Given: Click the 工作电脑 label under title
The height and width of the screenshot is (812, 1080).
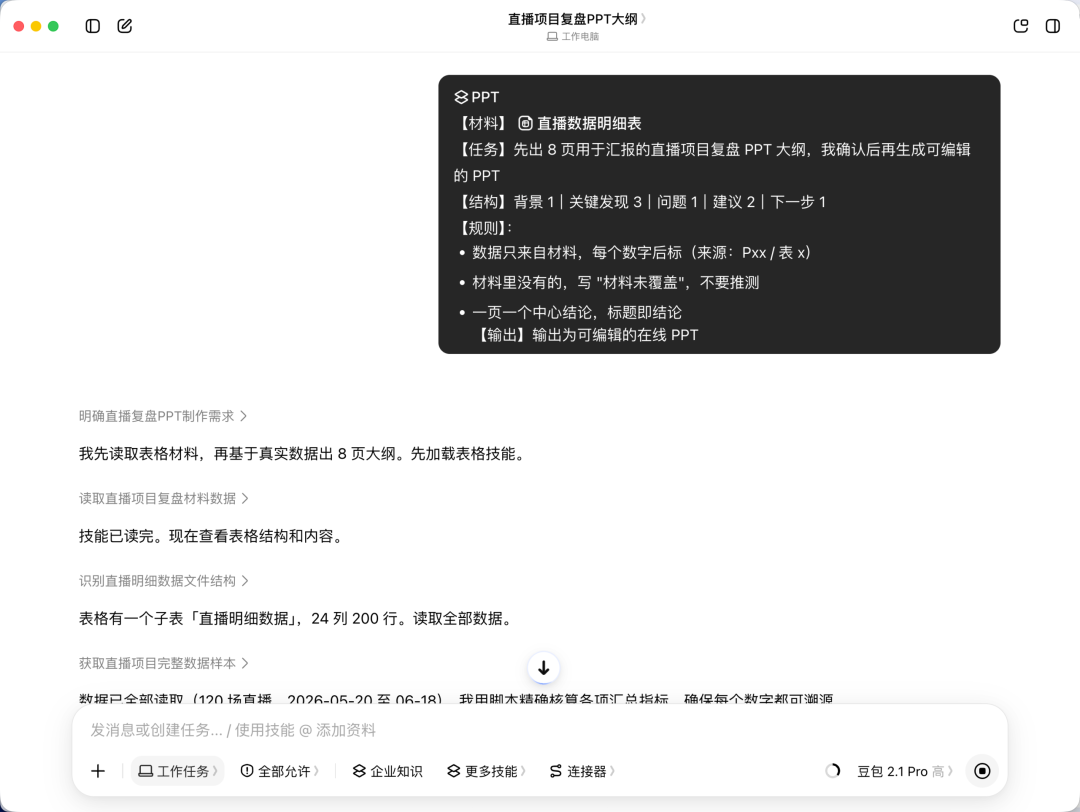Looking at the screenshot, I should (573, 37).
